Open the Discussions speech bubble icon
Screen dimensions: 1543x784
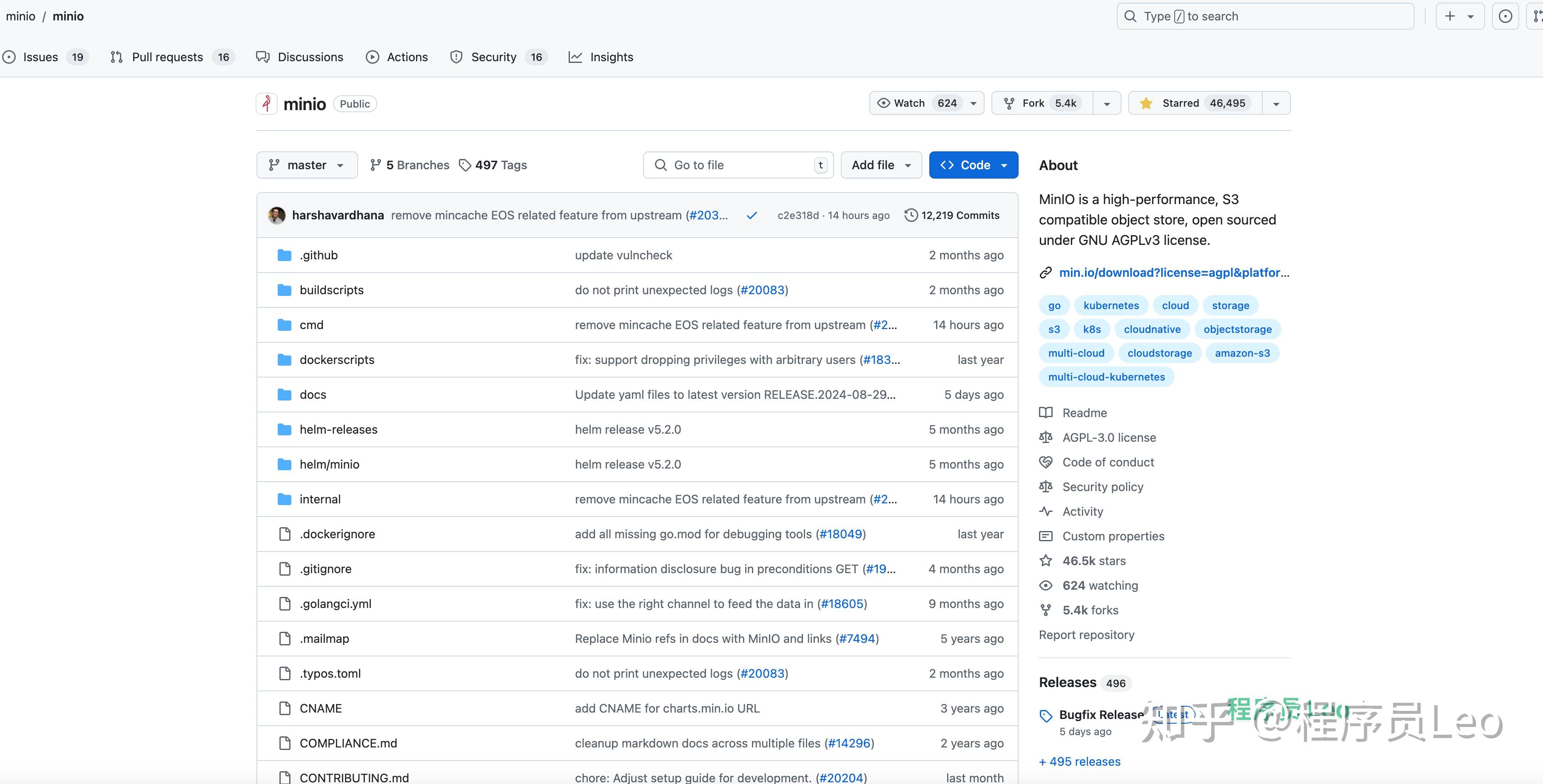[x=263, y=57]
